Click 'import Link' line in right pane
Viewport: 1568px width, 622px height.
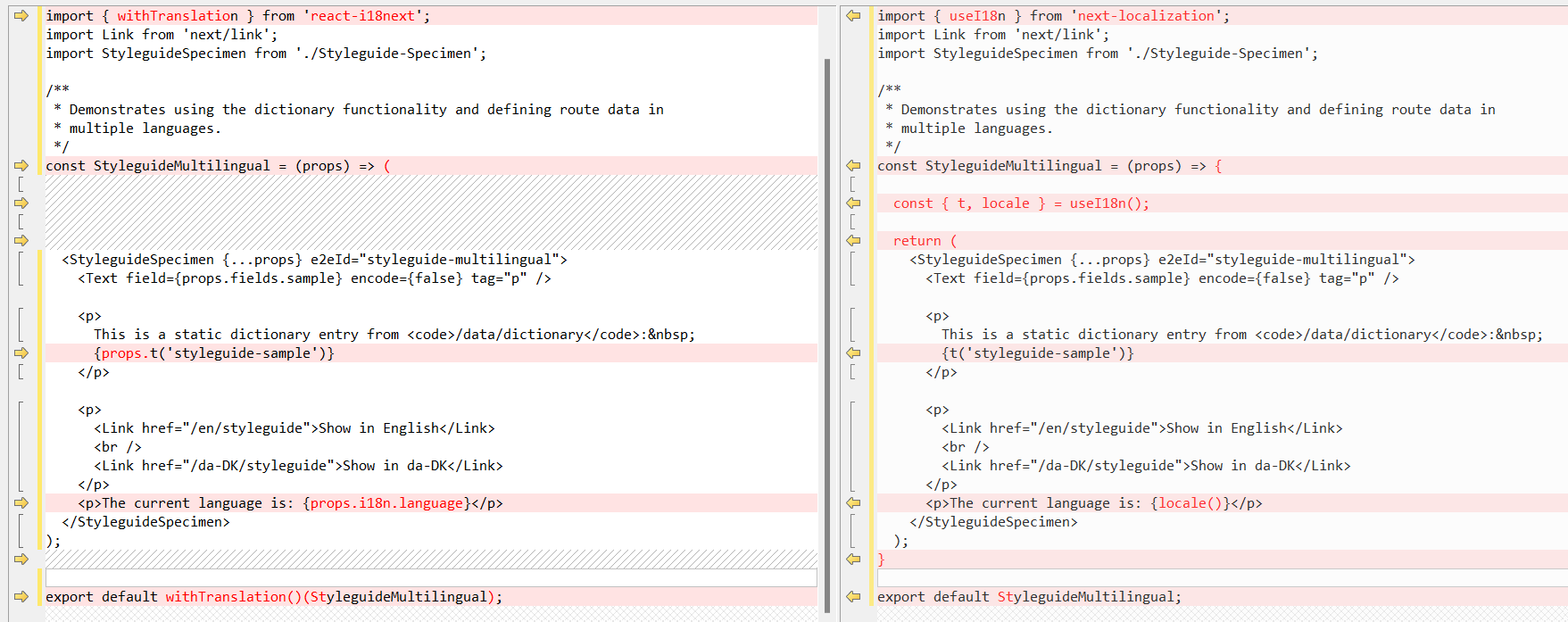tap(992, 35)
